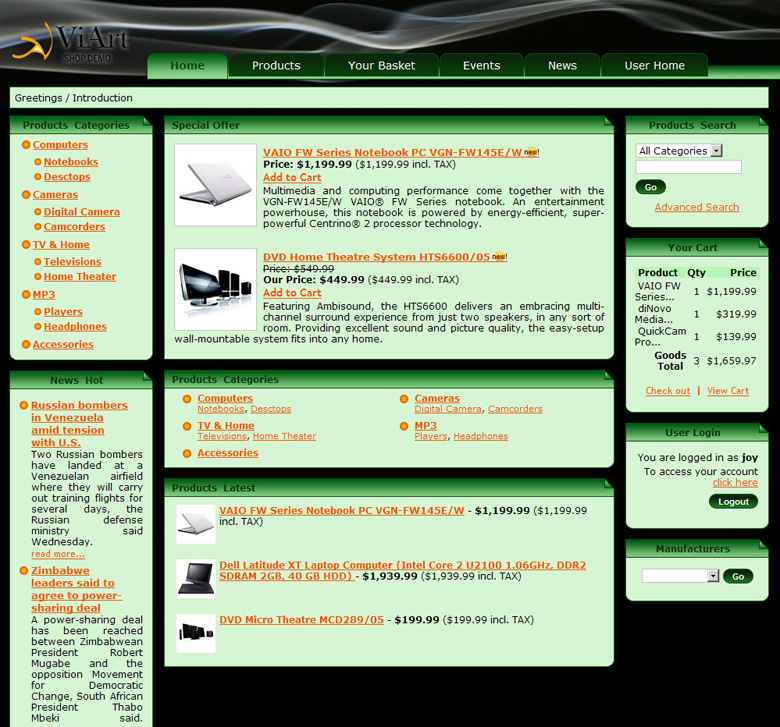780x727 pixels.
Task: Open Accessories link in center categories panel
Action: (x=228, y=453)
